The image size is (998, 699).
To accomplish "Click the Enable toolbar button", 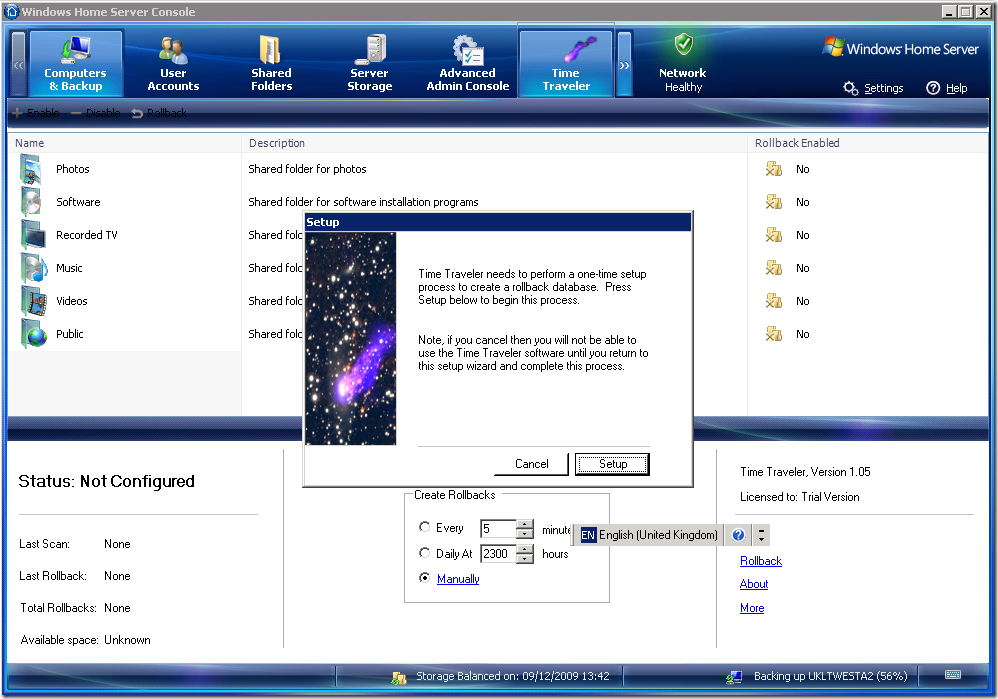I will click(x=36, y=113).
